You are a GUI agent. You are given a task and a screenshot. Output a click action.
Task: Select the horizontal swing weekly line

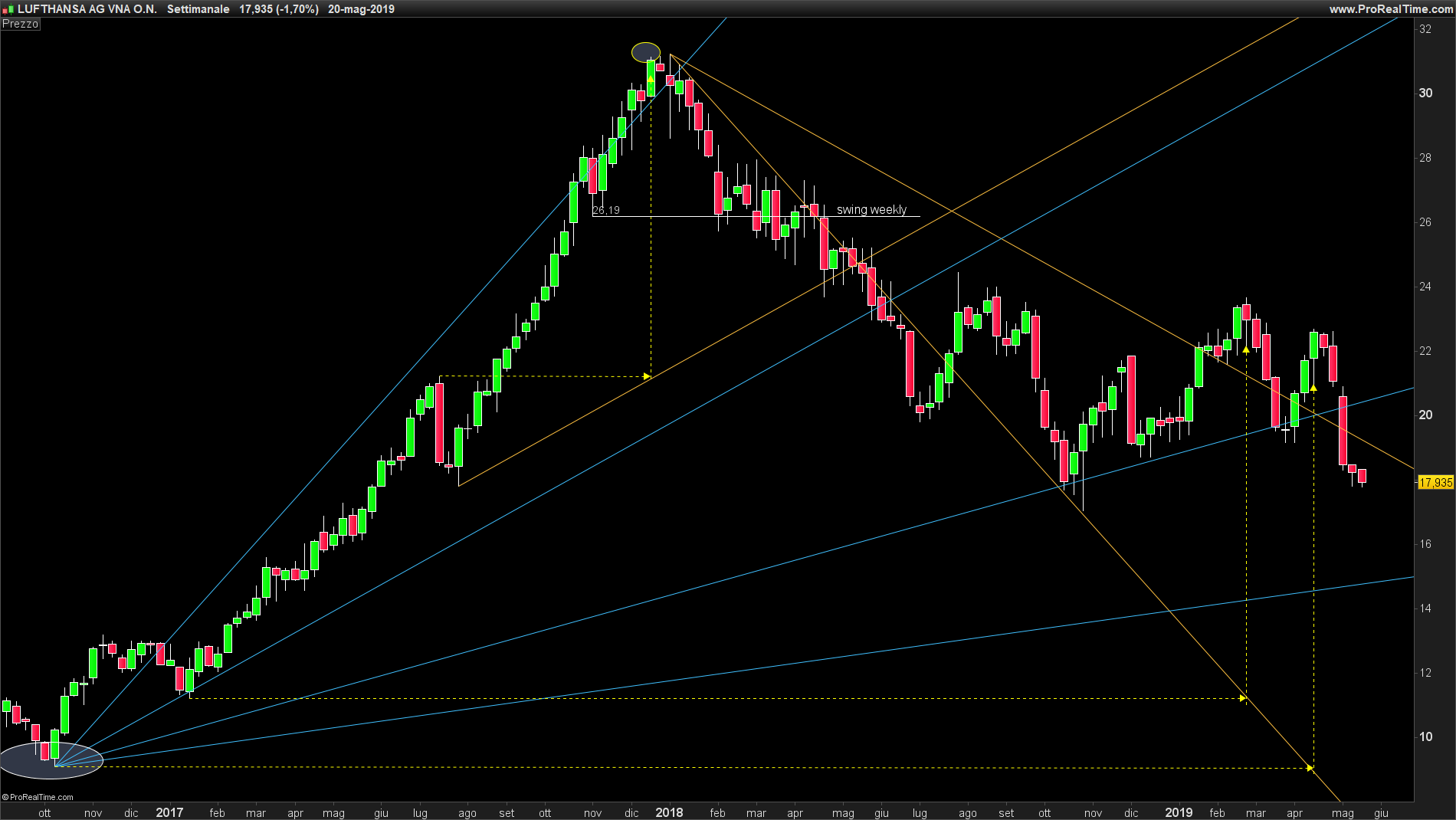coord(756,217)
